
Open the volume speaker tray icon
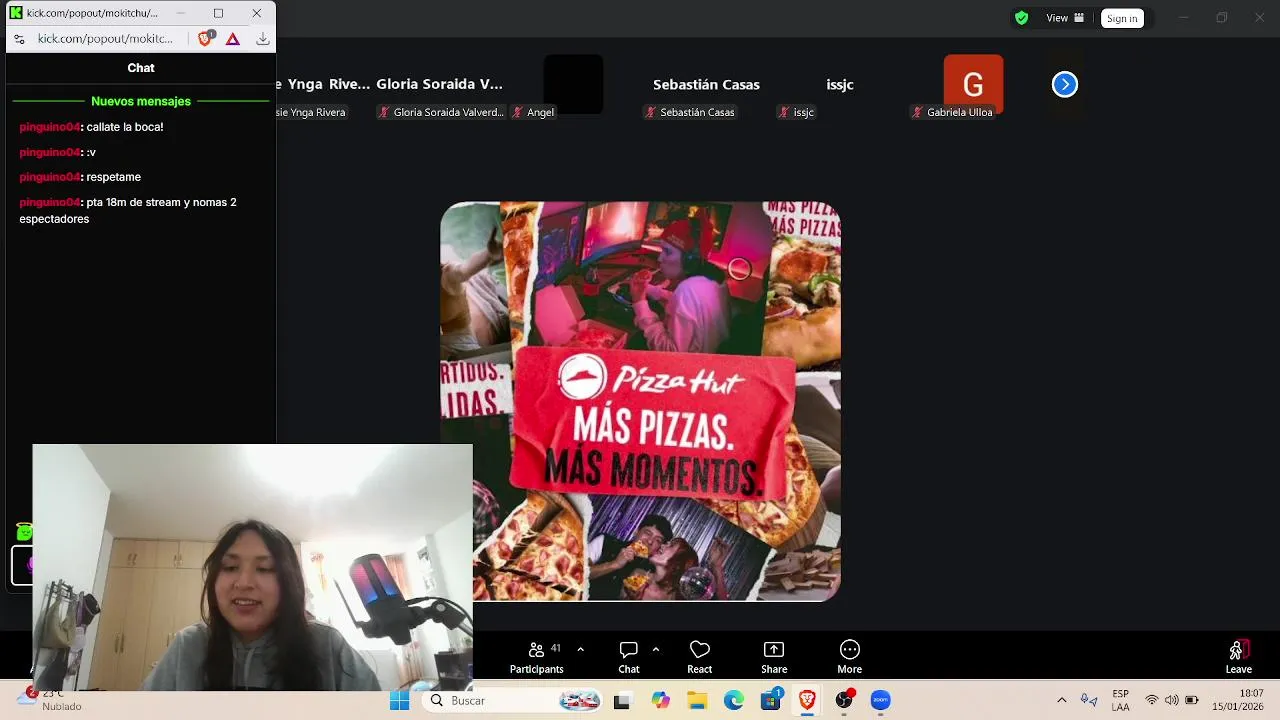click(1172, 701)
